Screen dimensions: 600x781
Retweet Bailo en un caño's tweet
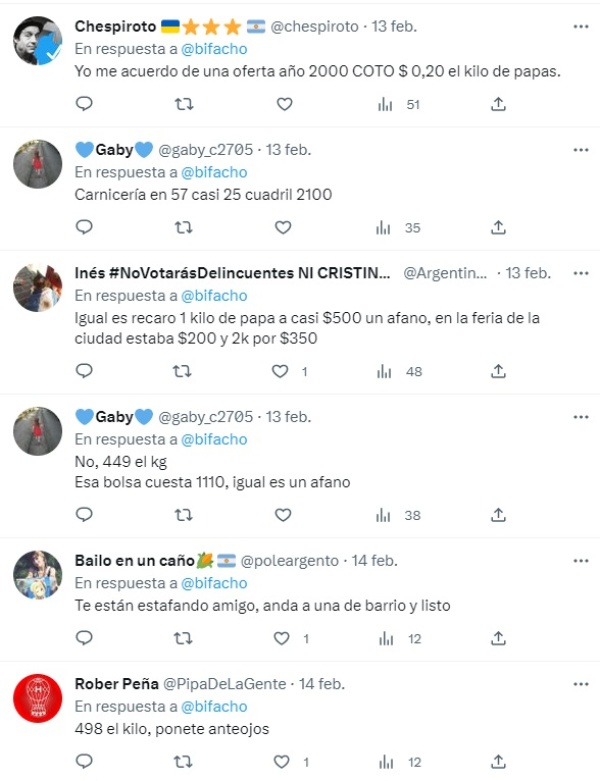tap(184, 638)
